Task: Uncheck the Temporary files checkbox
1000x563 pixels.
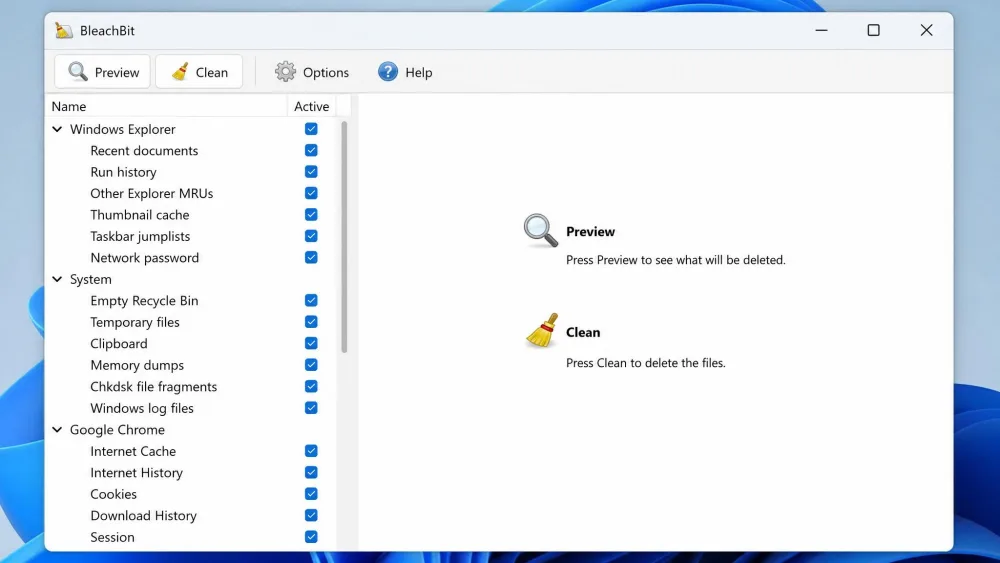Action: [311, 322]
